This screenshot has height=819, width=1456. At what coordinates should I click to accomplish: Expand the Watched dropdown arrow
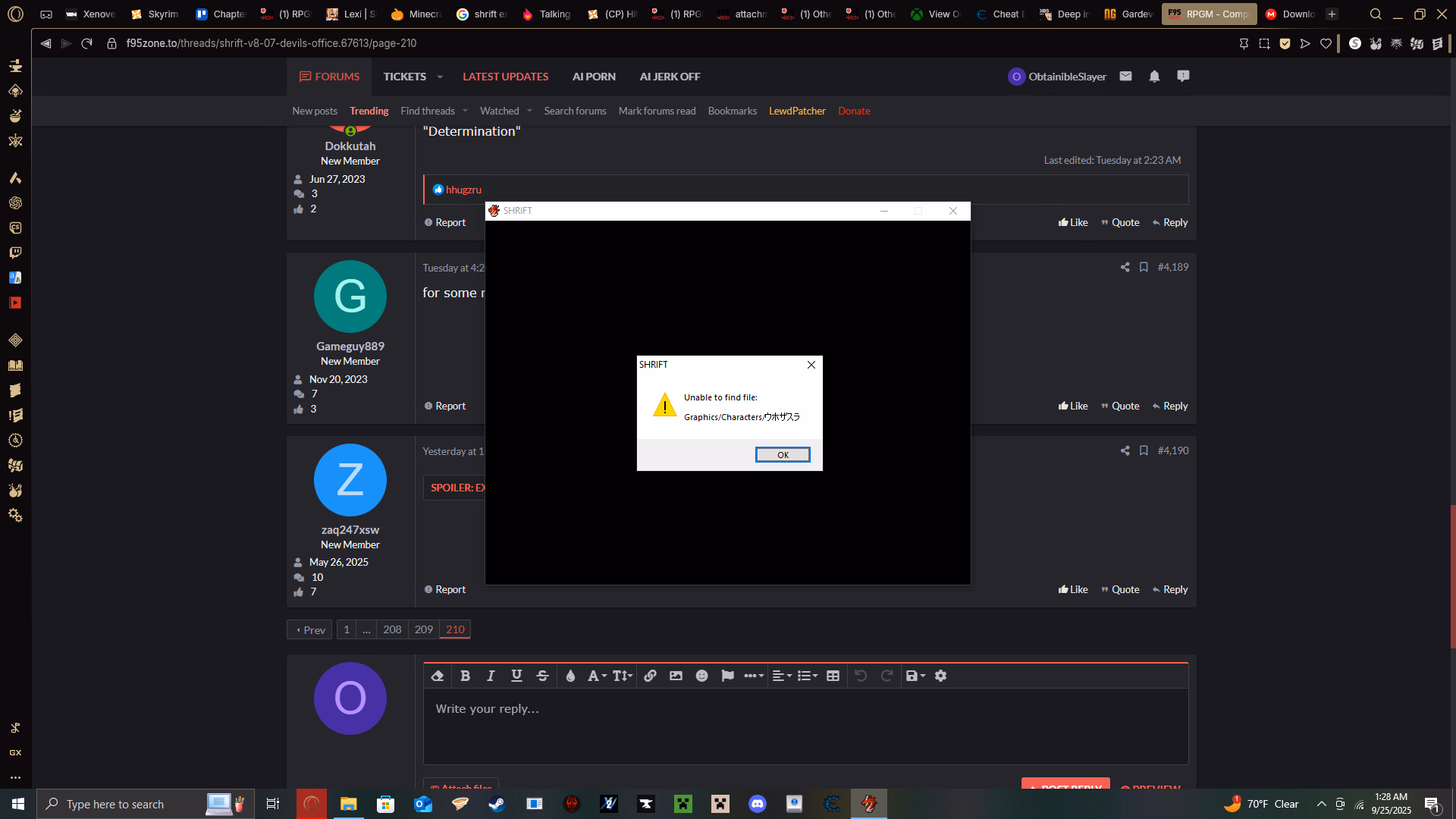click(529, 111)
